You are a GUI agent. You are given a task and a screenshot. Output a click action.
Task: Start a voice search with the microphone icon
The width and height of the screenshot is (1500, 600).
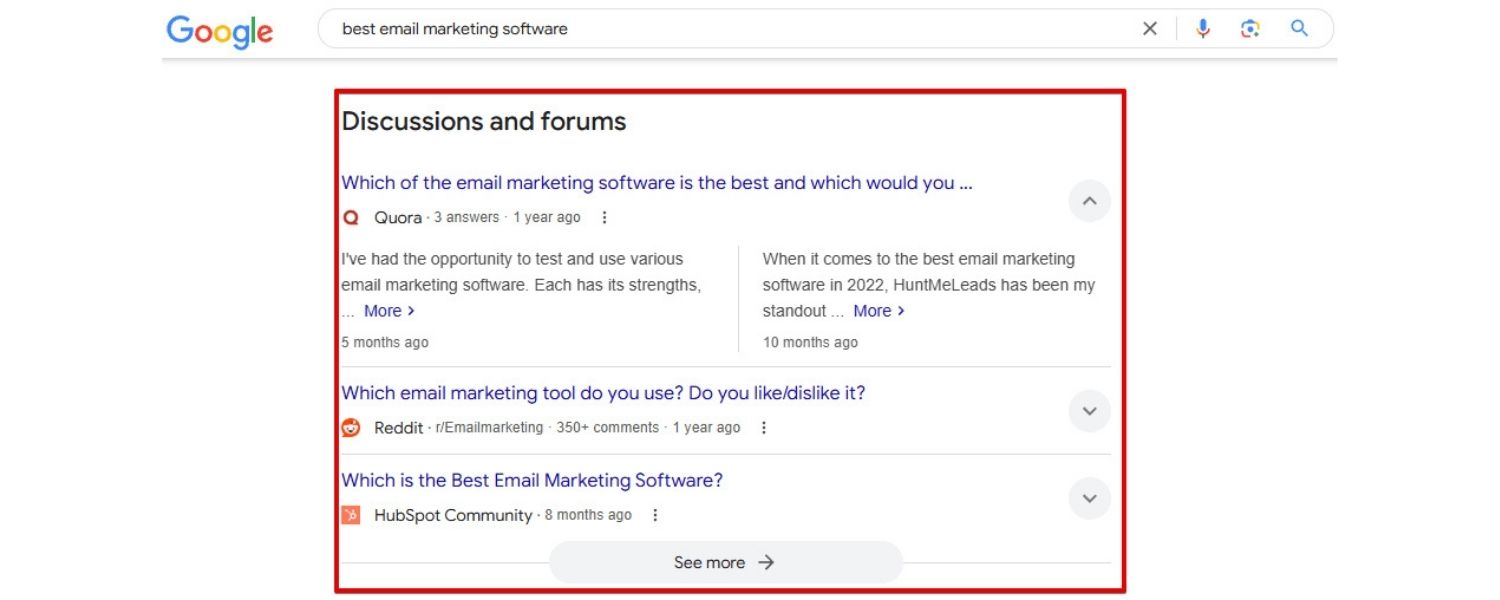coord(1202,28)
